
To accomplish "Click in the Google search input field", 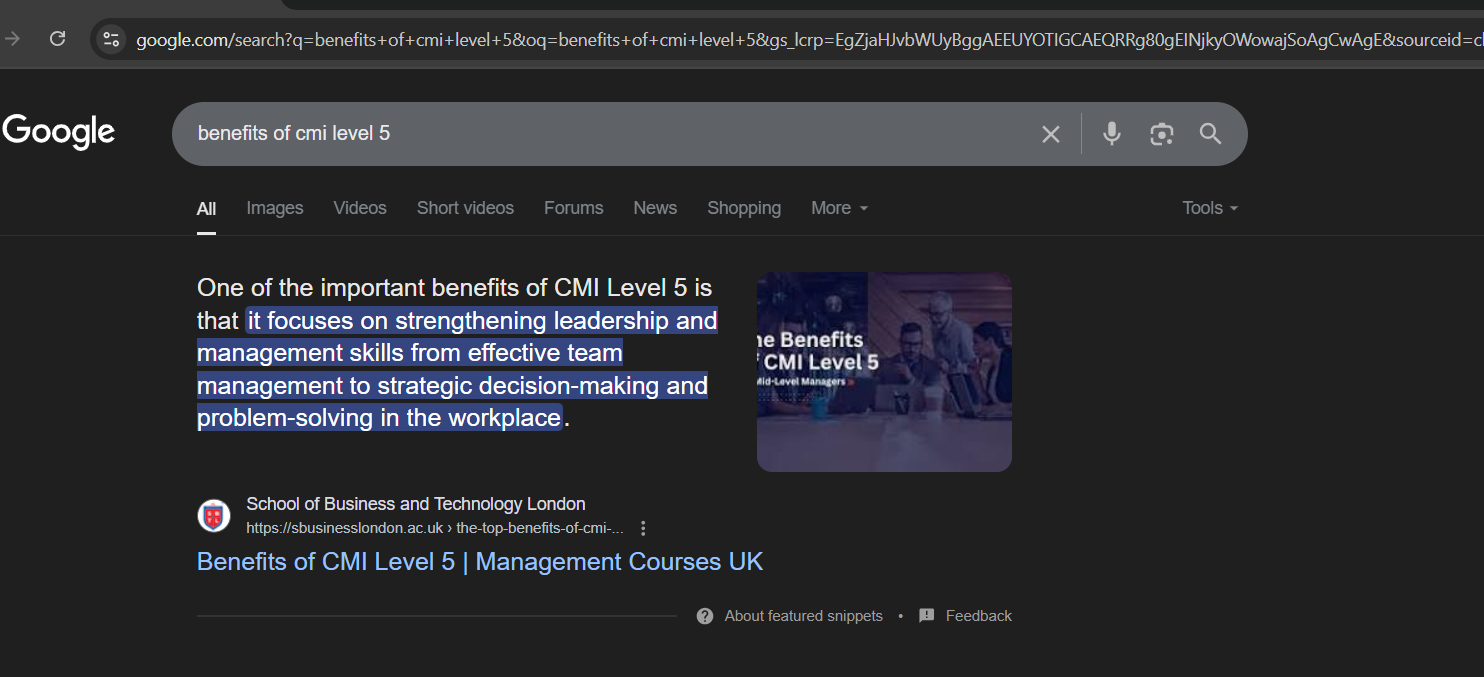I will 600,134.
